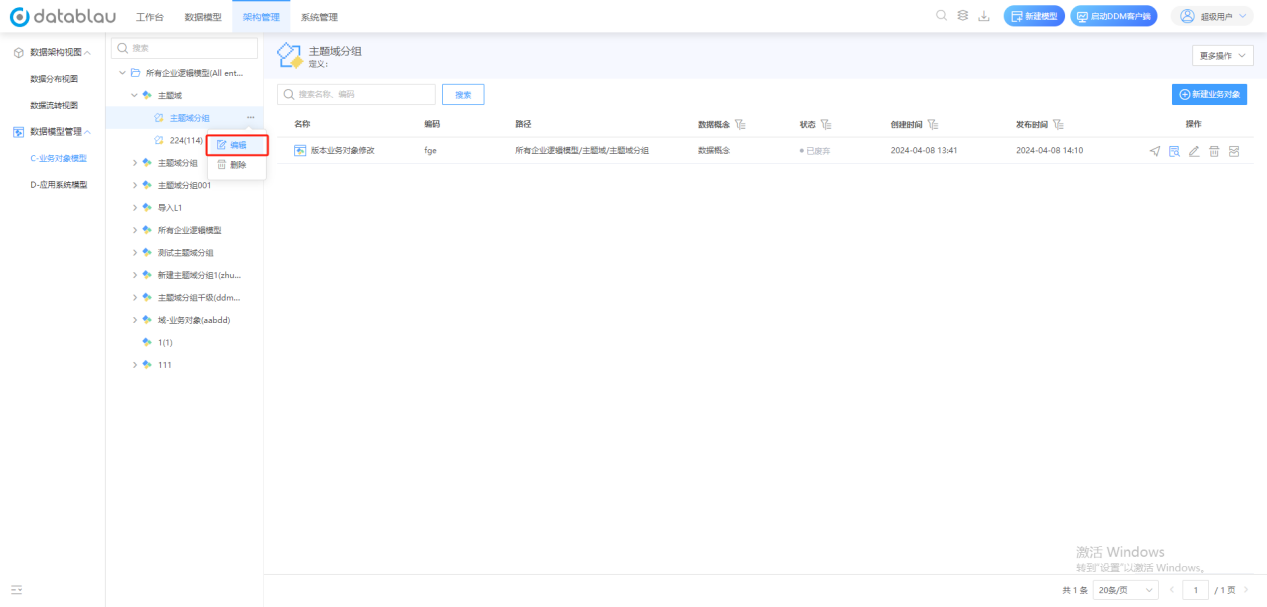Select the 域-业务对象(aabdd) tree item
Viewport: 1267px width, 607px height.
pos(194,320)
